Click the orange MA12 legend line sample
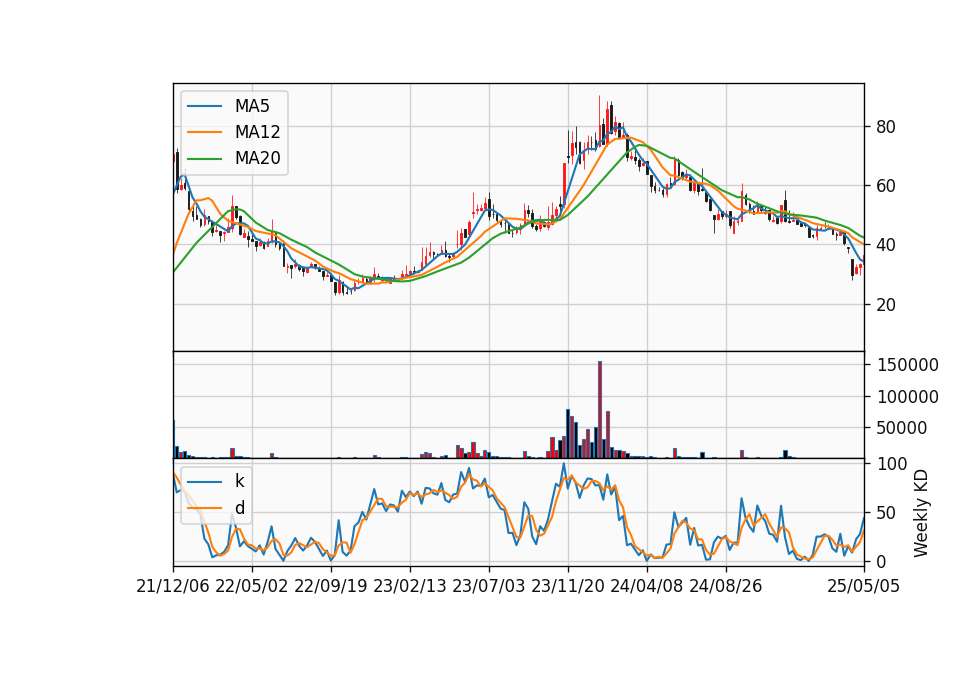The width and height of the screenshot is (960, 690). point(204,132)
